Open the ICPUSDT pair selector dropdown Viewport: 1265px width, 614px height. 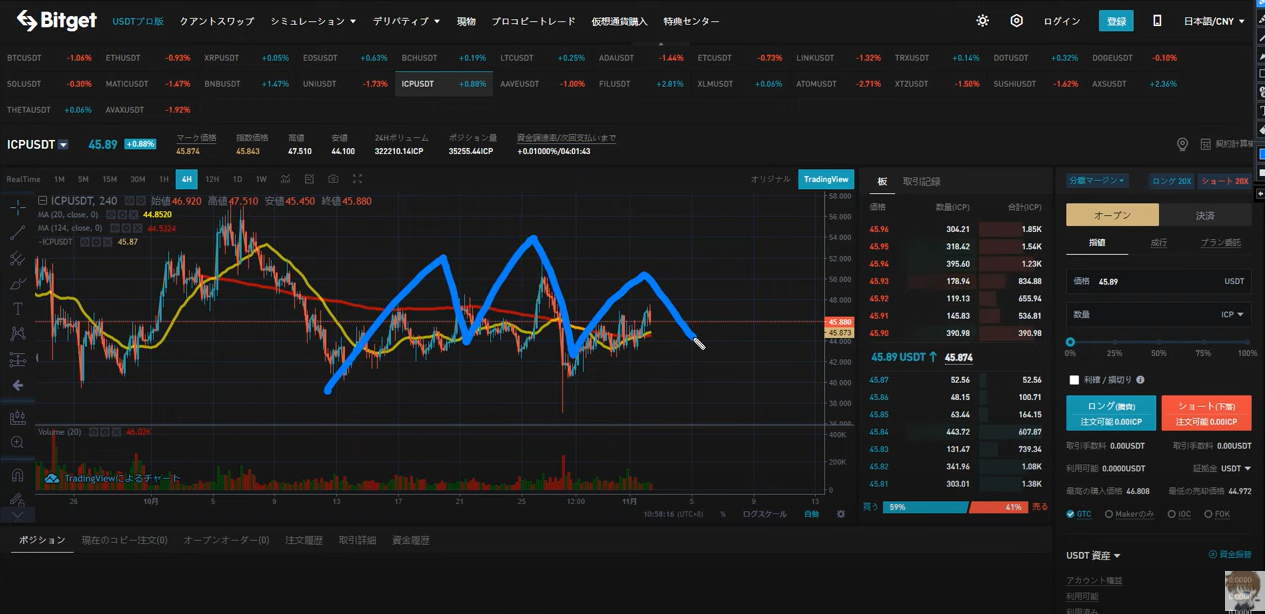point(63,145)
